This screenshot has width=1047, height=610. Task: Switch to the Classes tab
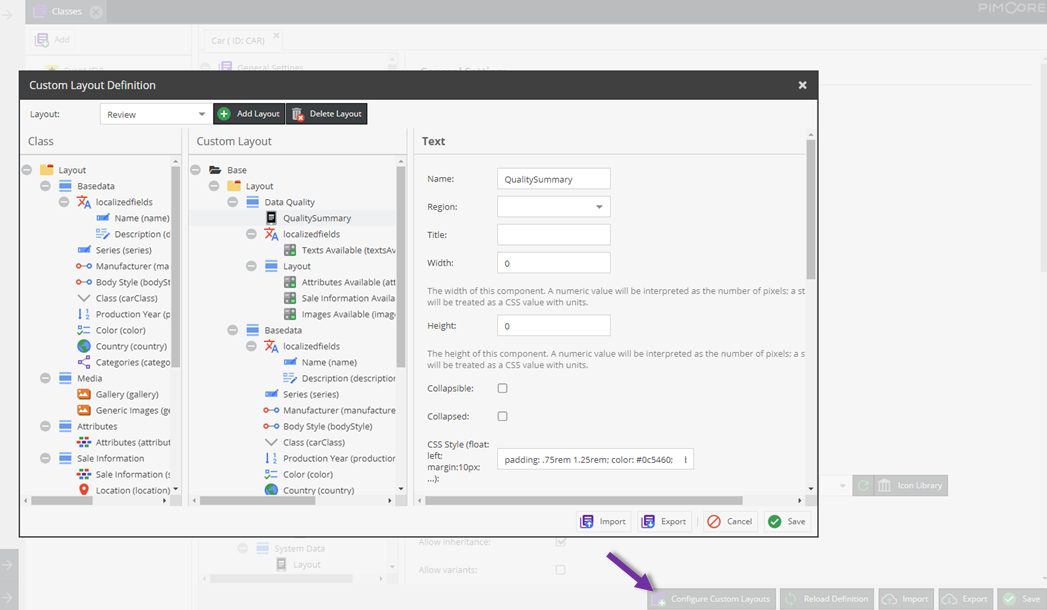coord(66,12)
